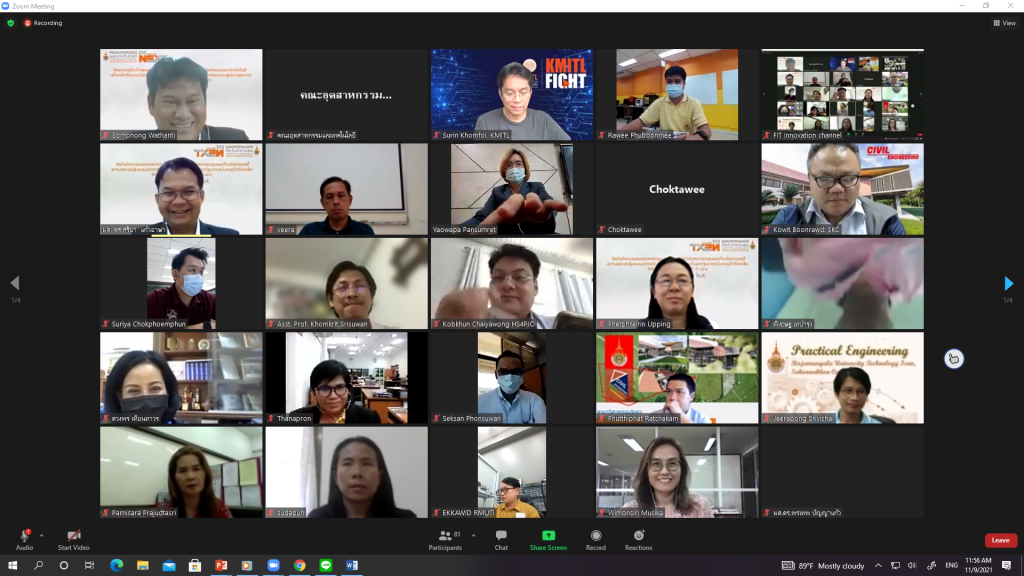Image resolution: width=1024 pixels, height=576 pixels.
Task: Unmute the microphone with the Audio icon
Action: pyautogui.click(x=24, y=538)
